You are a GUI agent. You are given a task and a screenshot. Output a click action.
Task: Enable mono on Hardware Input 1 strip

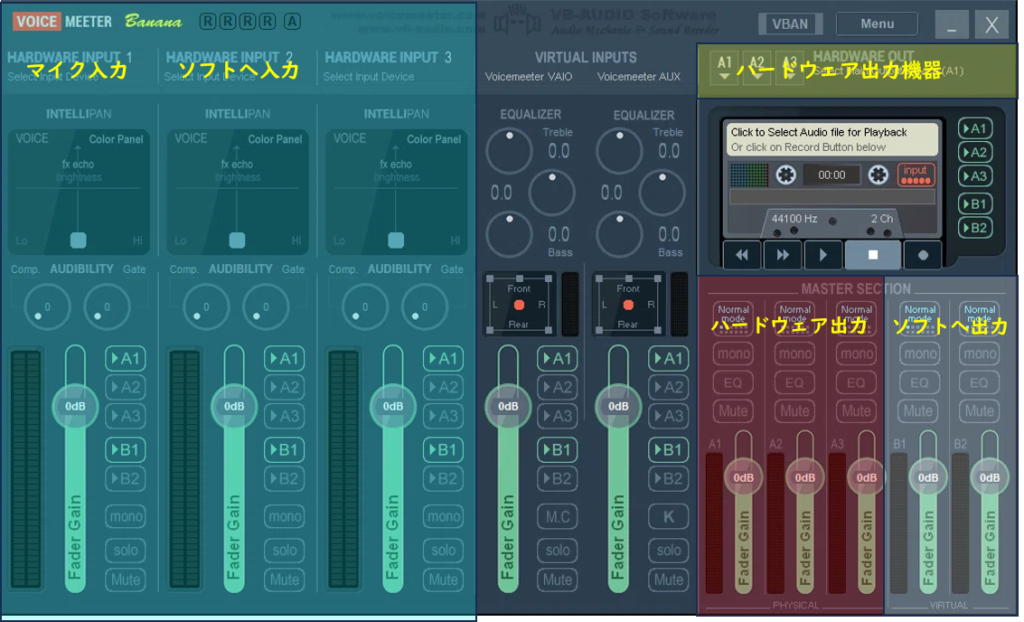click(125, 516)
